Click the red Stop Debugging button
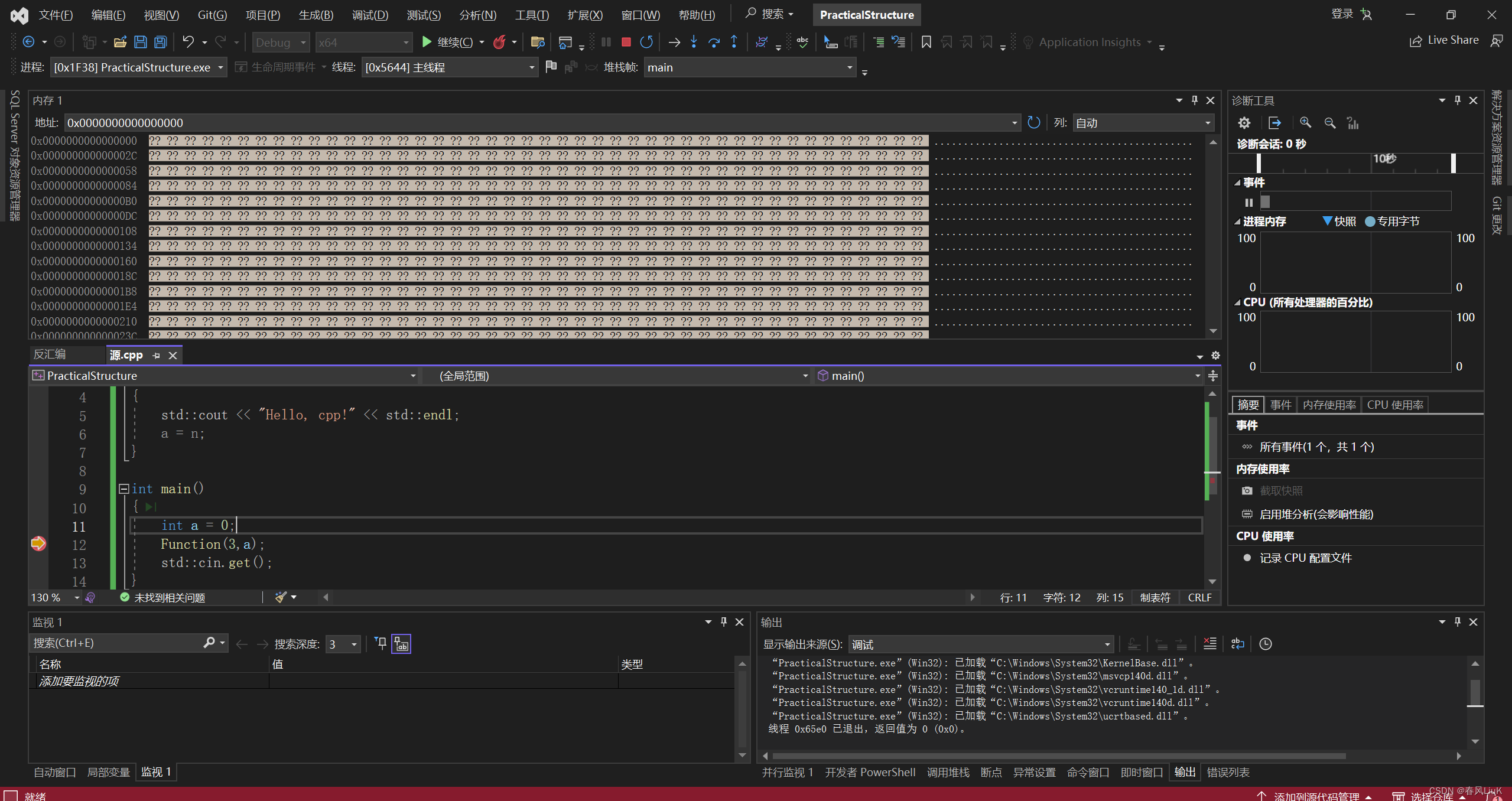Viewport: 1512px width, 801px height. (626, 42)
